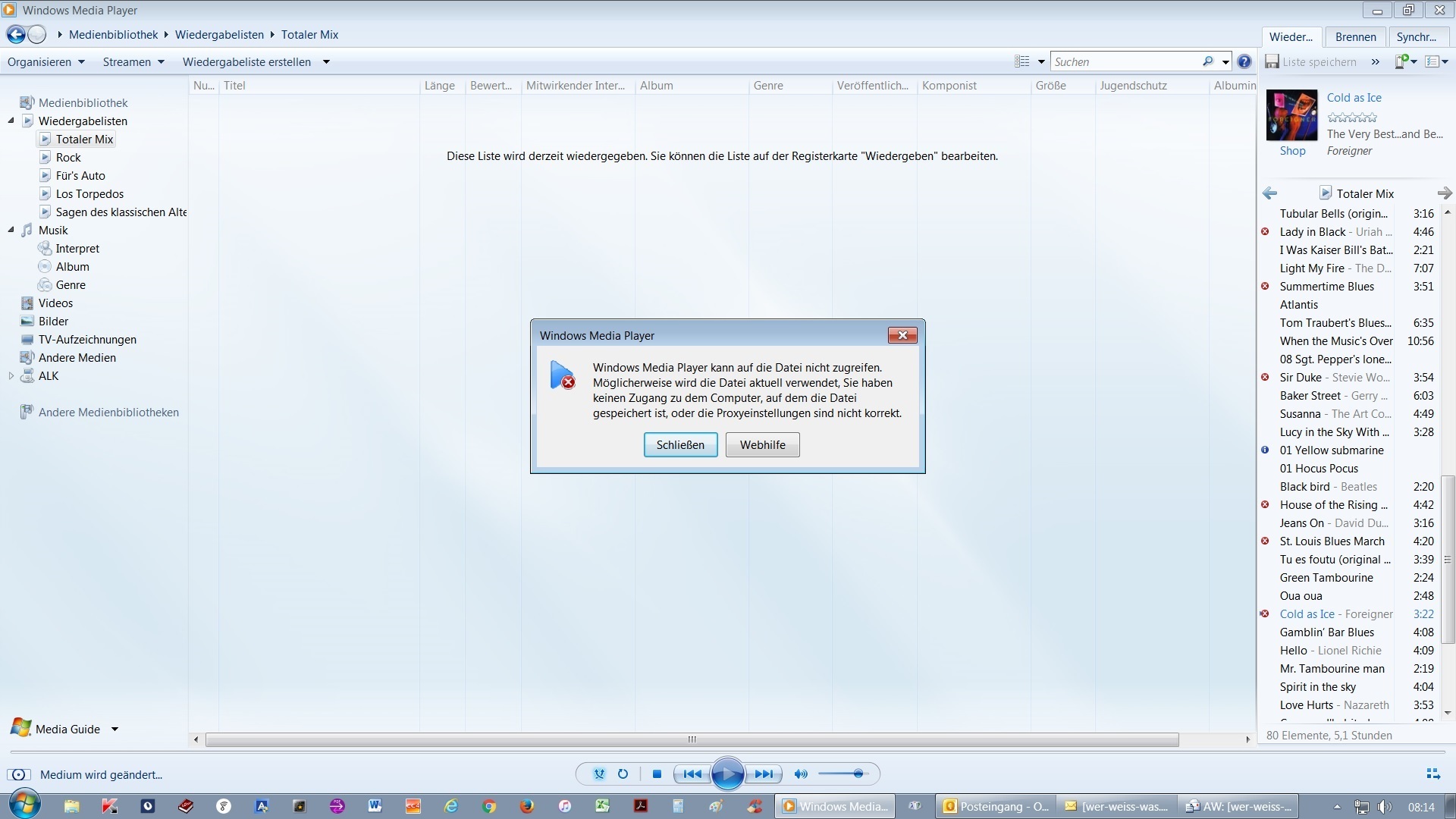This screenshot has height=819, width=1456.
Task: Close the error dialog with Schließen
Action: (680, 445)
